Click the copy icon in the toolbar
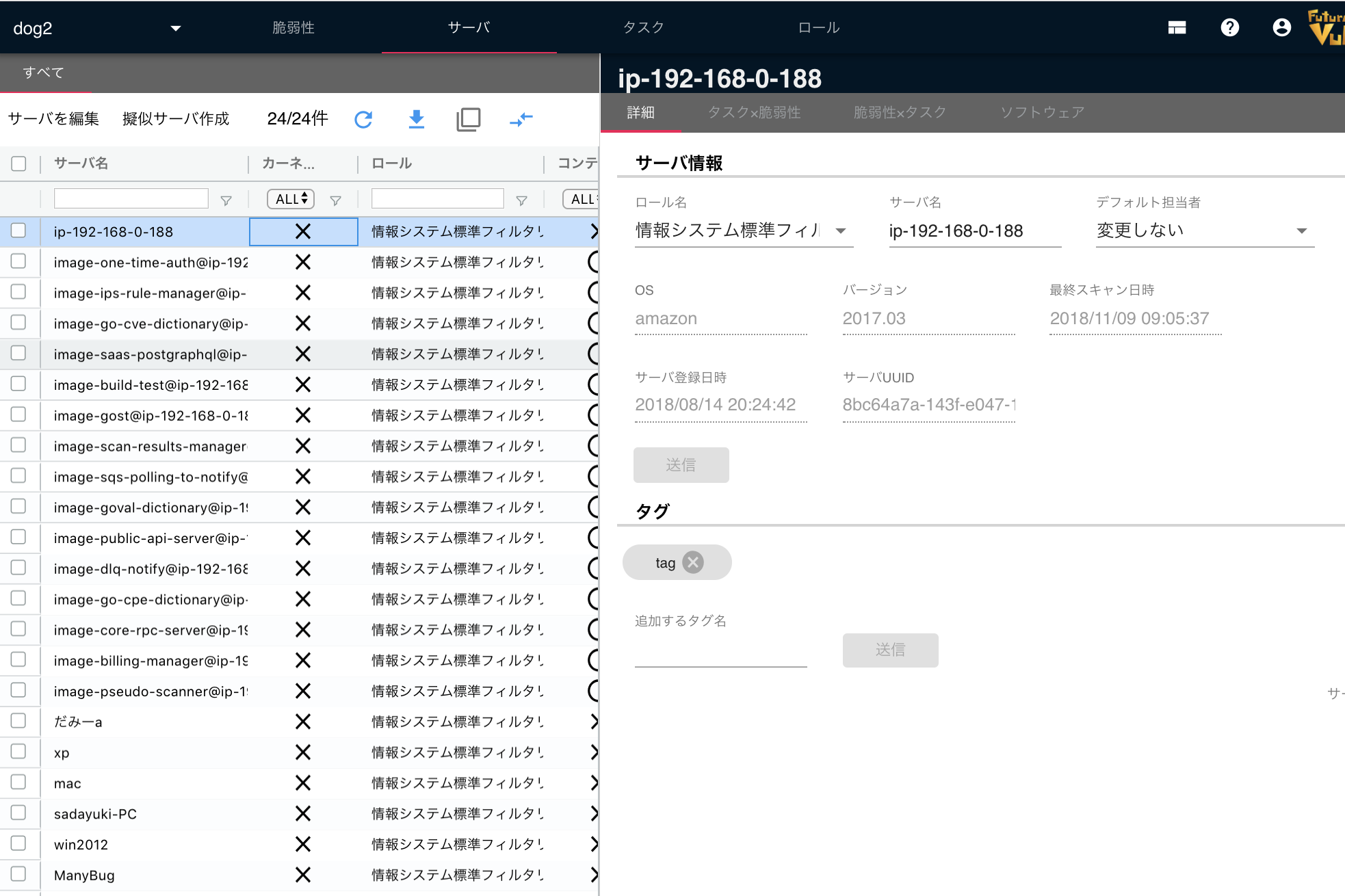1345x896 pixels. [468, 118]
